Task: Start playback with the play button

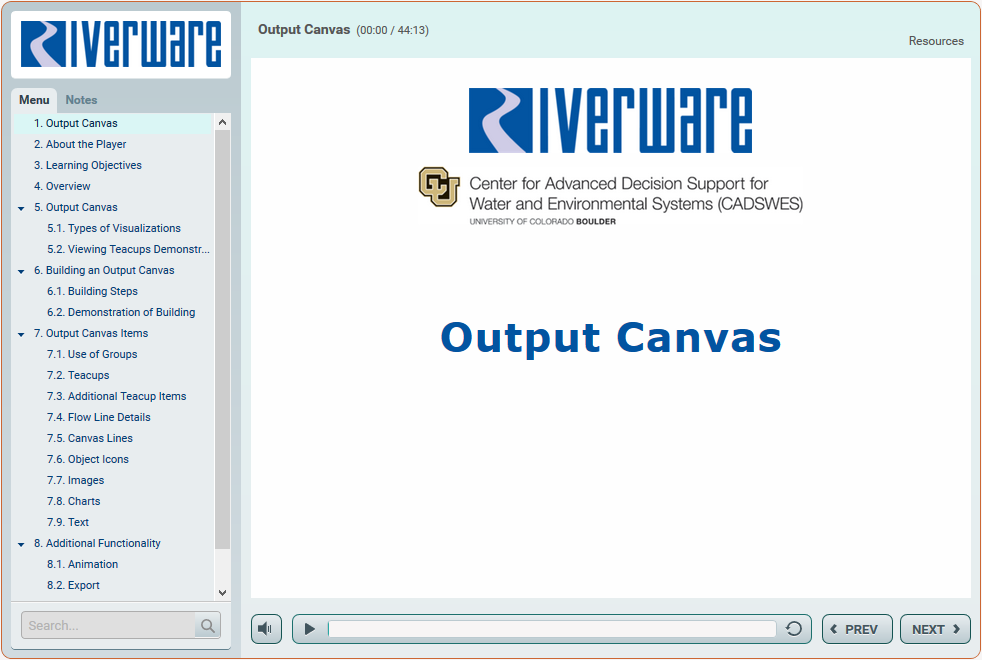Action: pos(309,629)
